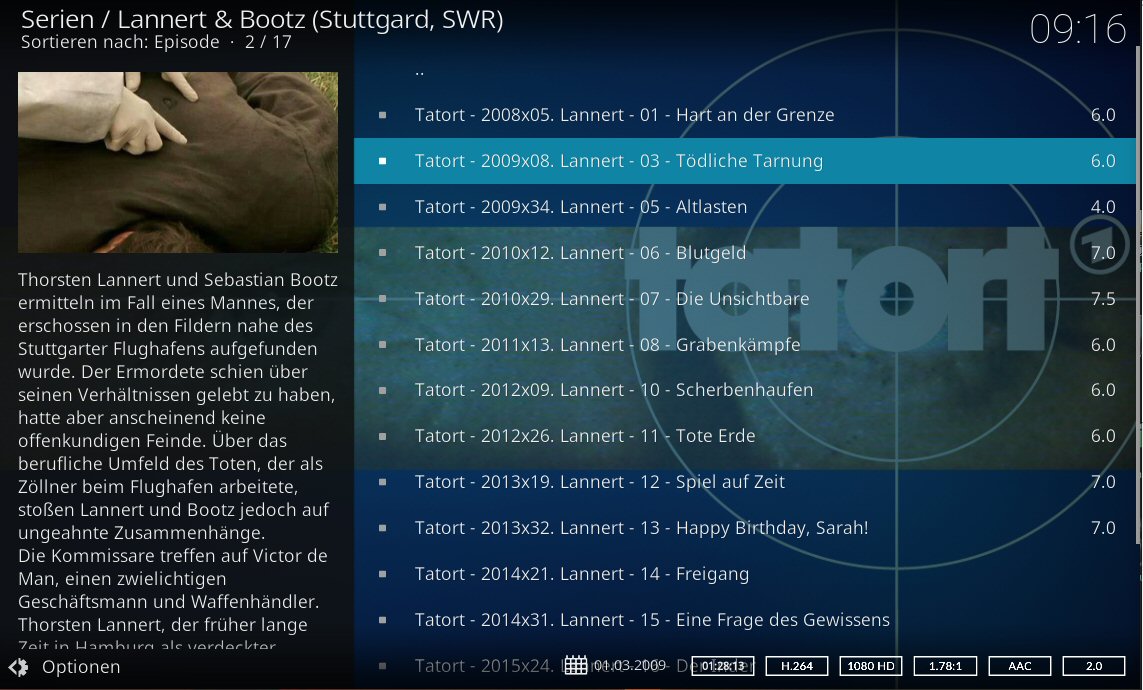
Task: Click the bullet icon beside 'Blutgeld'
Action: pos(383,252)
